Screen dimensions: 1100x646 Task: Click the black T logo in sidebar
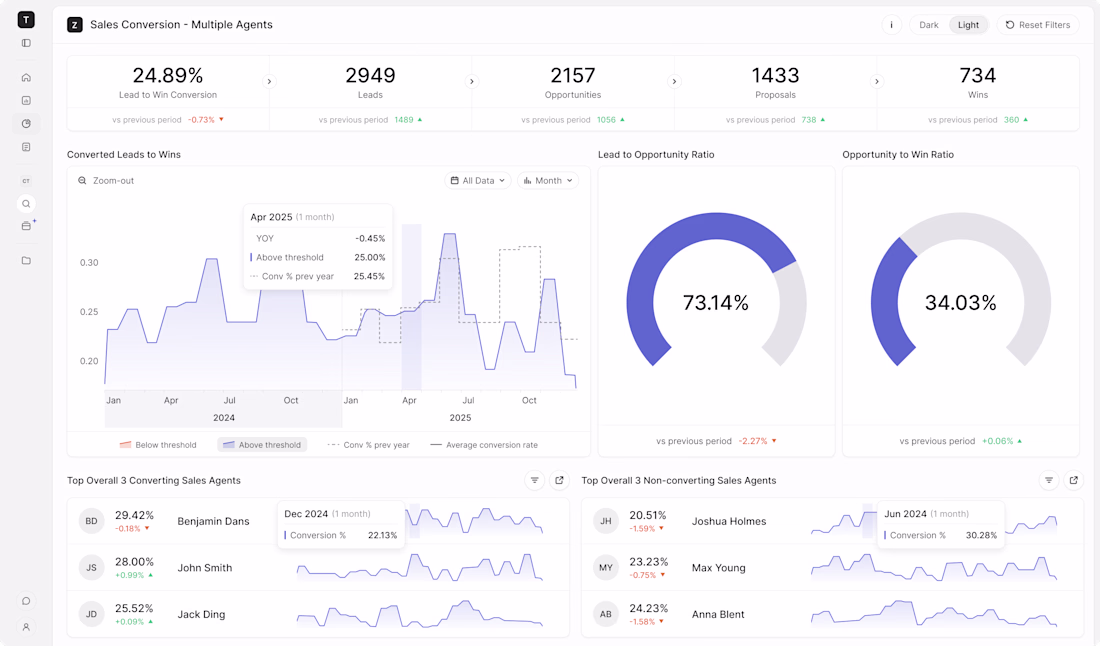(26, 20)
